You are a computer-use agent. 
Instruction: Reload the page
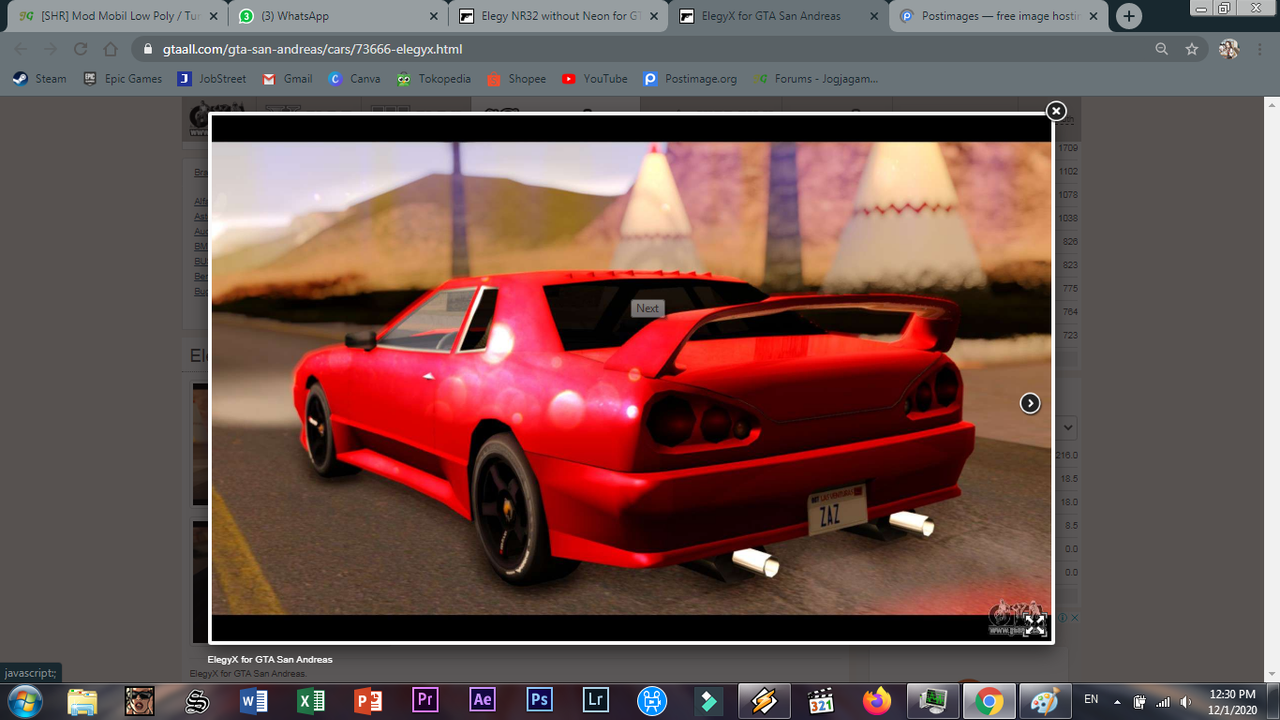click(81, 49)
